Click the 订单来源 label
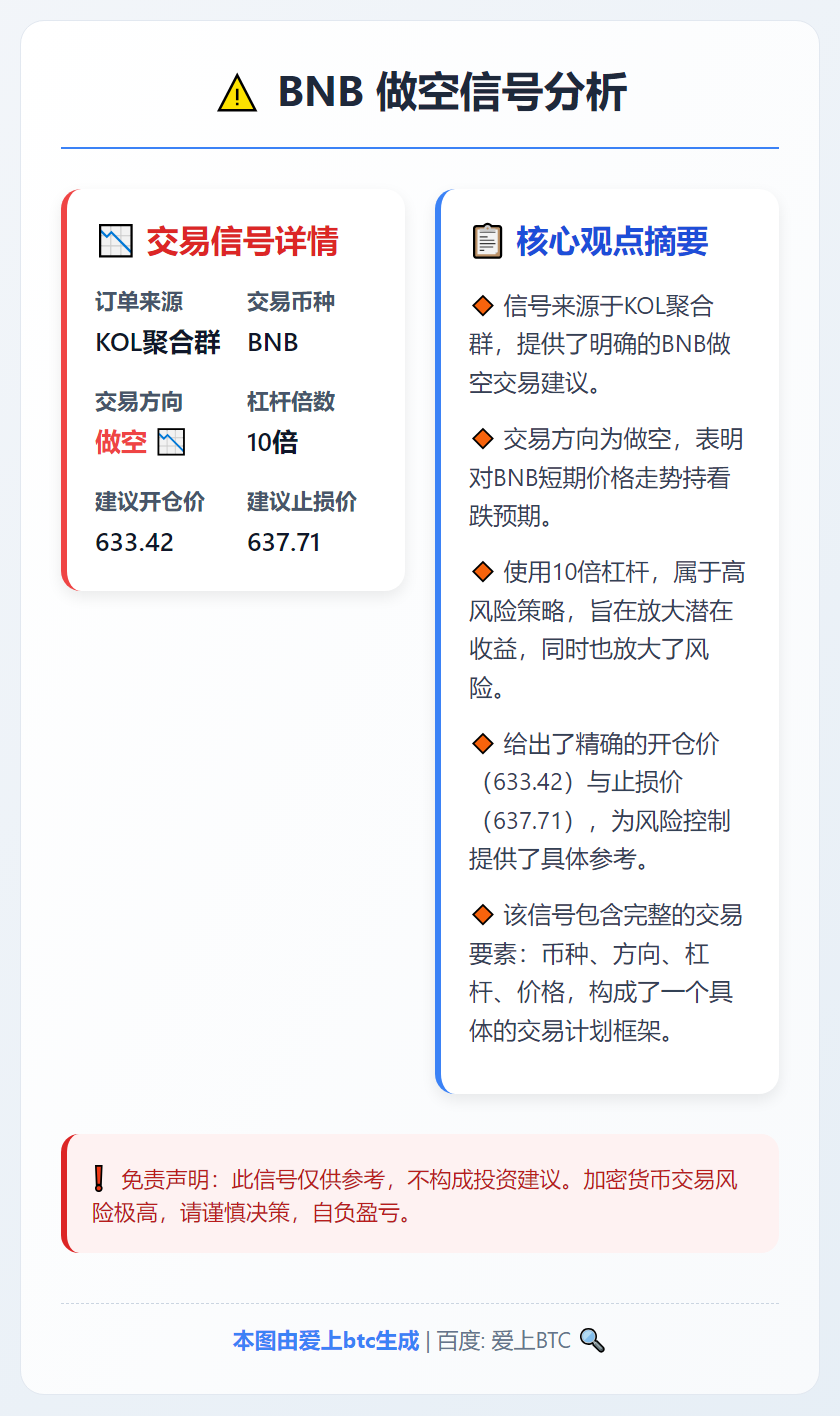This screenshot has height=1416, width=840. [x=139, y=302]
